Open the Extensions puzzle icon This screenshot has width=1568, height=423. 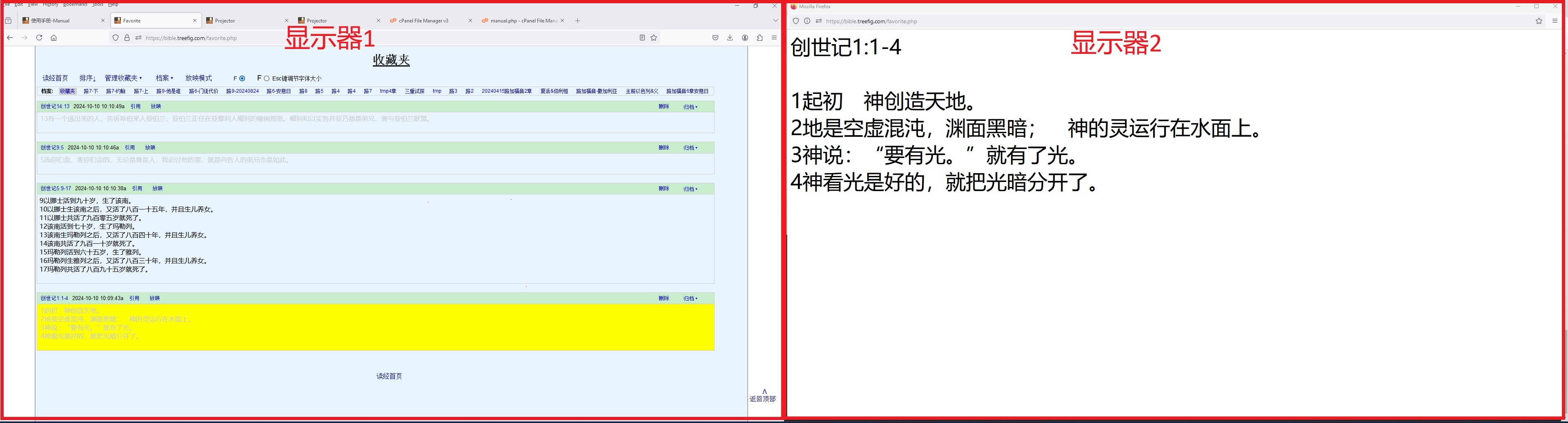coord(759,38)
